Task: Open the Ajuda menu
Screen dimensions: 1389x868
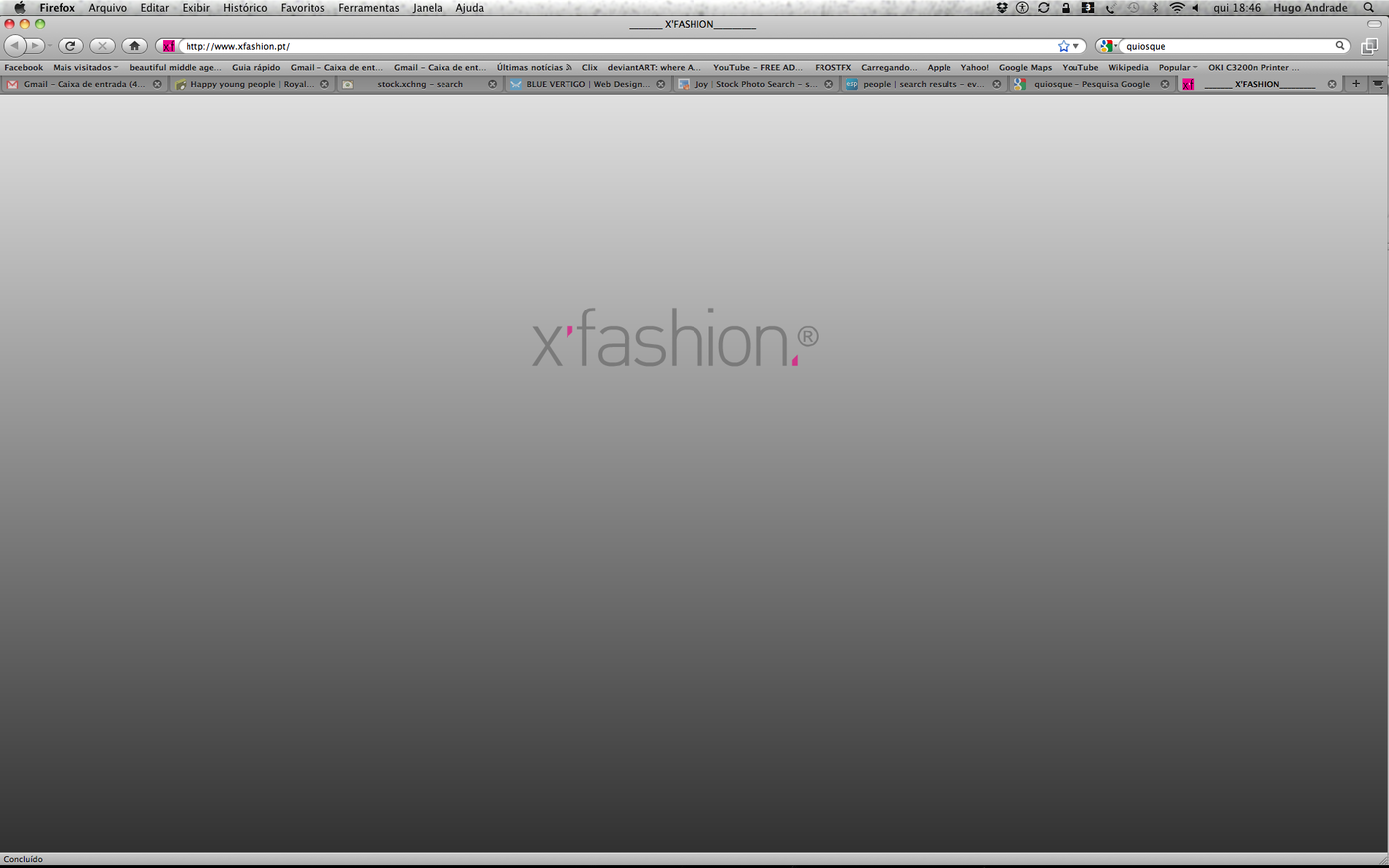Action: [x=469, y=8]
